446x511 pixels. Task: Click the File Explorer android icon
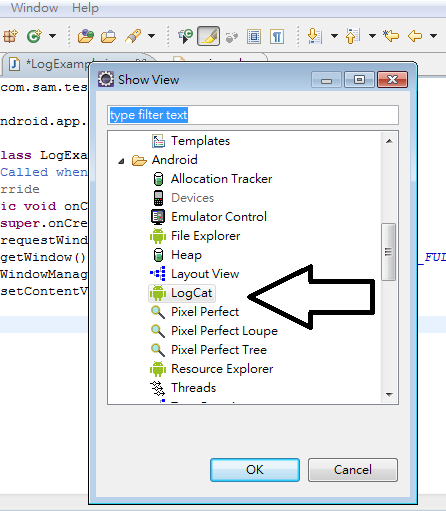(158, 236)
